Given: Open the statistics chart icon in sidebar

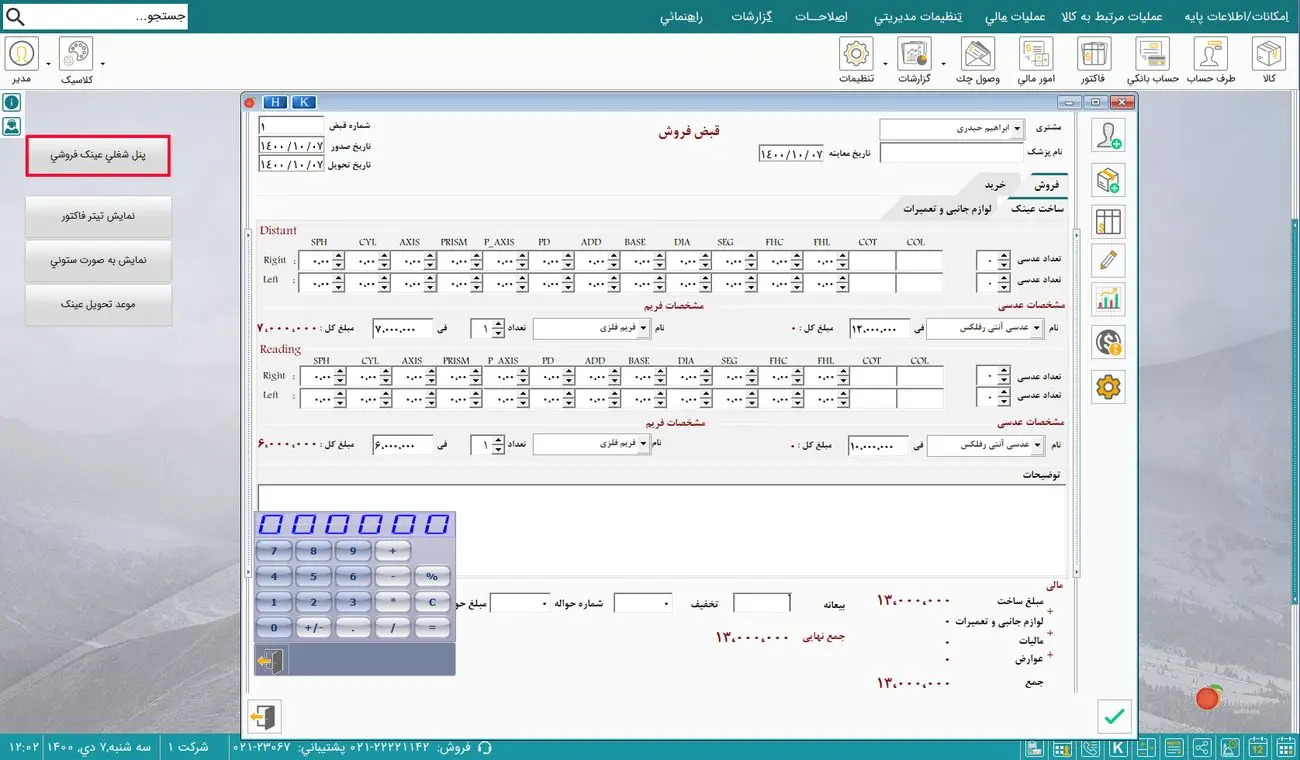Looking at the screenshot, I should pos(1108,298).
